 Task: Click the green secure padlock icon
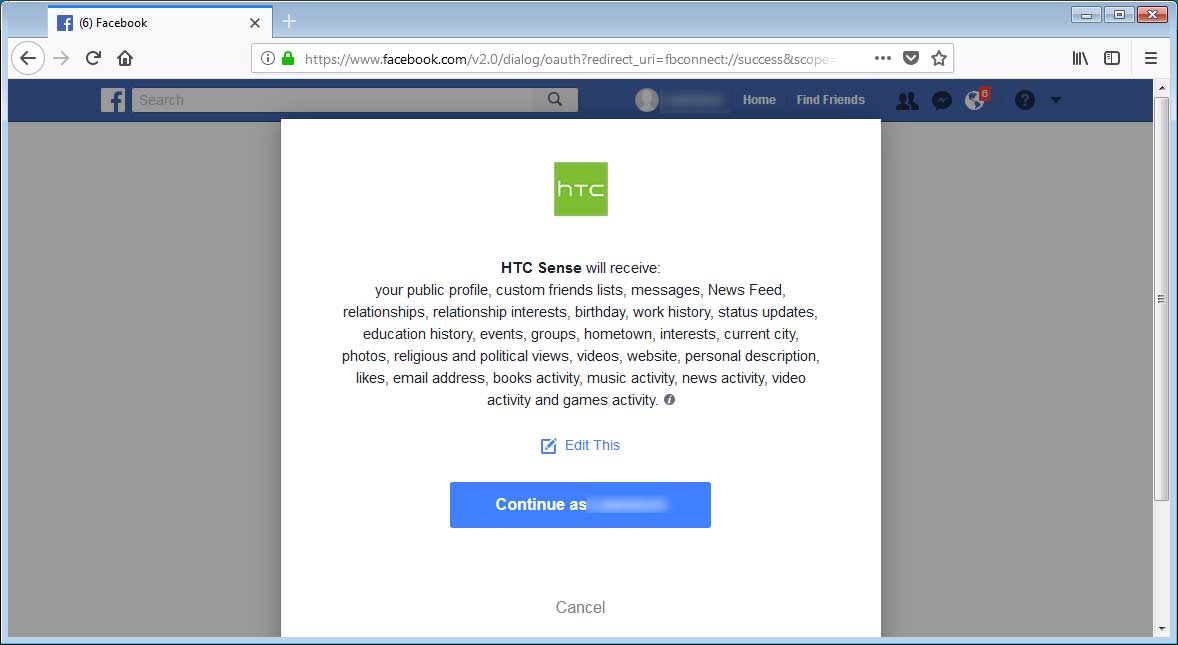[288, 58]
